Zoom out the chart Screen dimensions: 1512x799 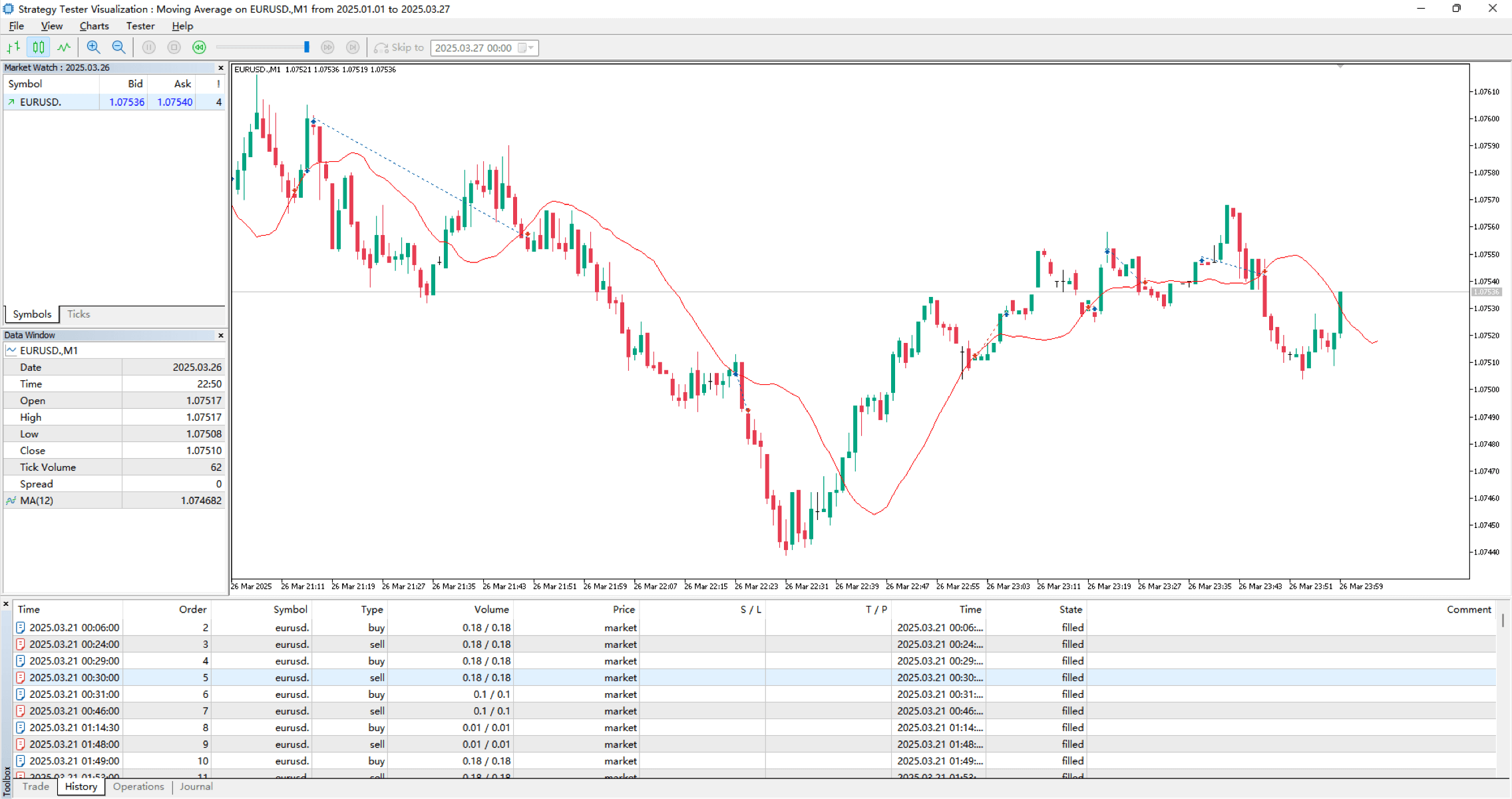pyautogui.click(x=118, y=47)
